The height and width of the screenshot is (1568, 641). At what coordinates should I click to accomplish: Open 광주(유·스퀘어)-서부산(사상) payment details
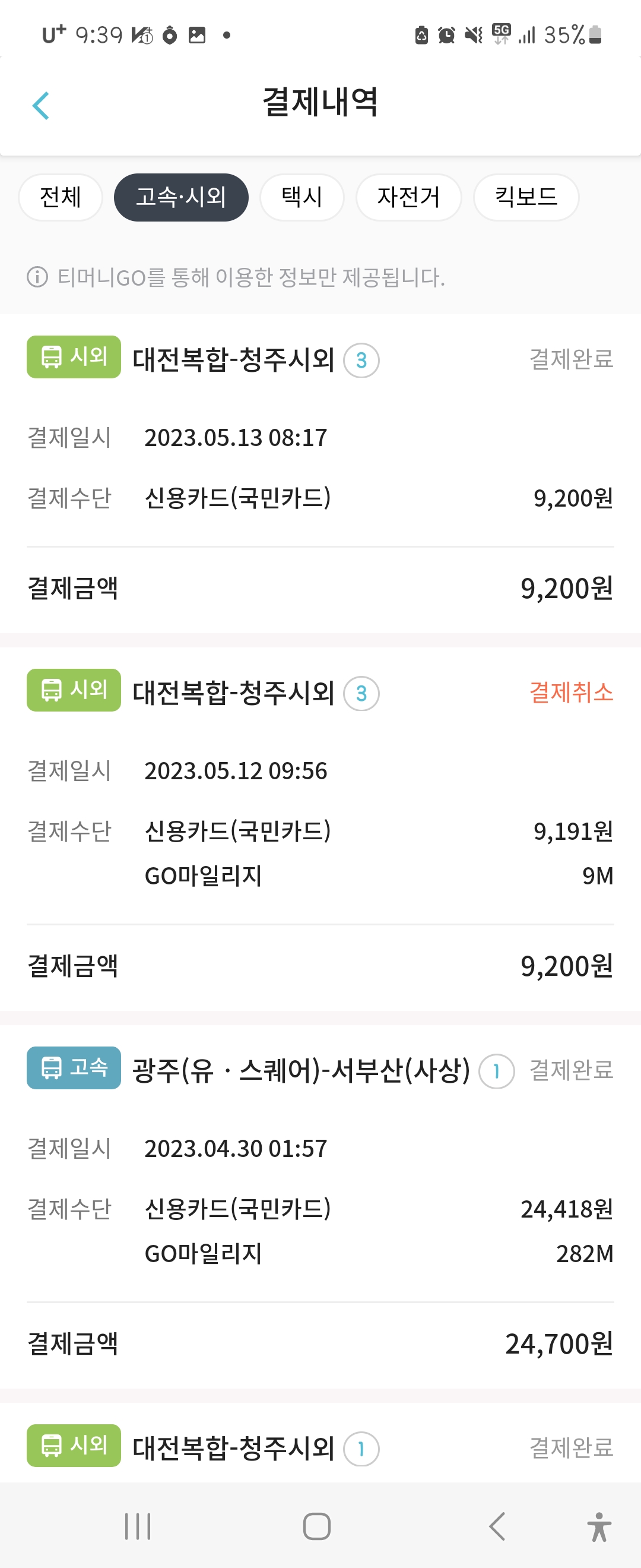click(301, 1070)
